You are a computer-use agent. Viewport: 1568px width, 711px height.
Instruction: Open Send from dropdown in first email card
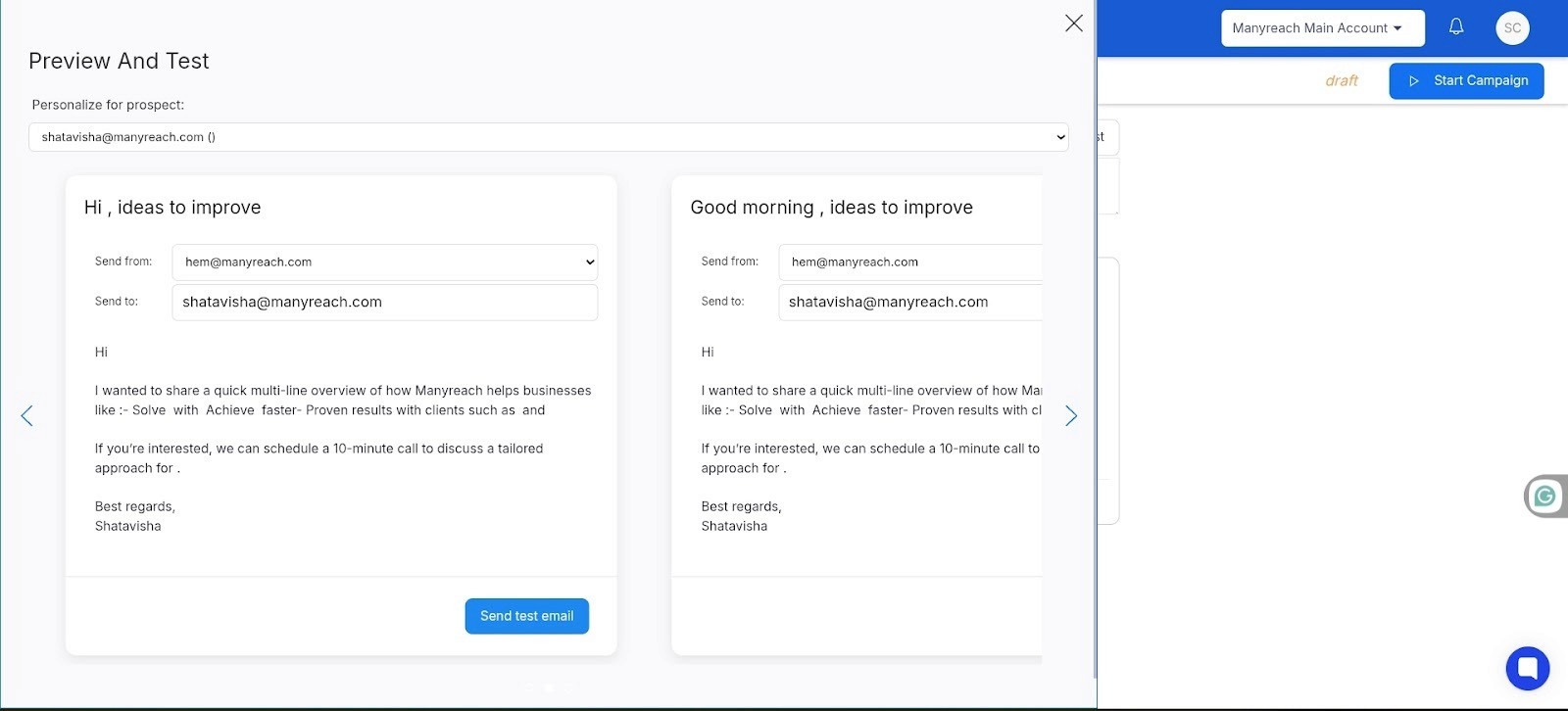[x=384, y=262]
